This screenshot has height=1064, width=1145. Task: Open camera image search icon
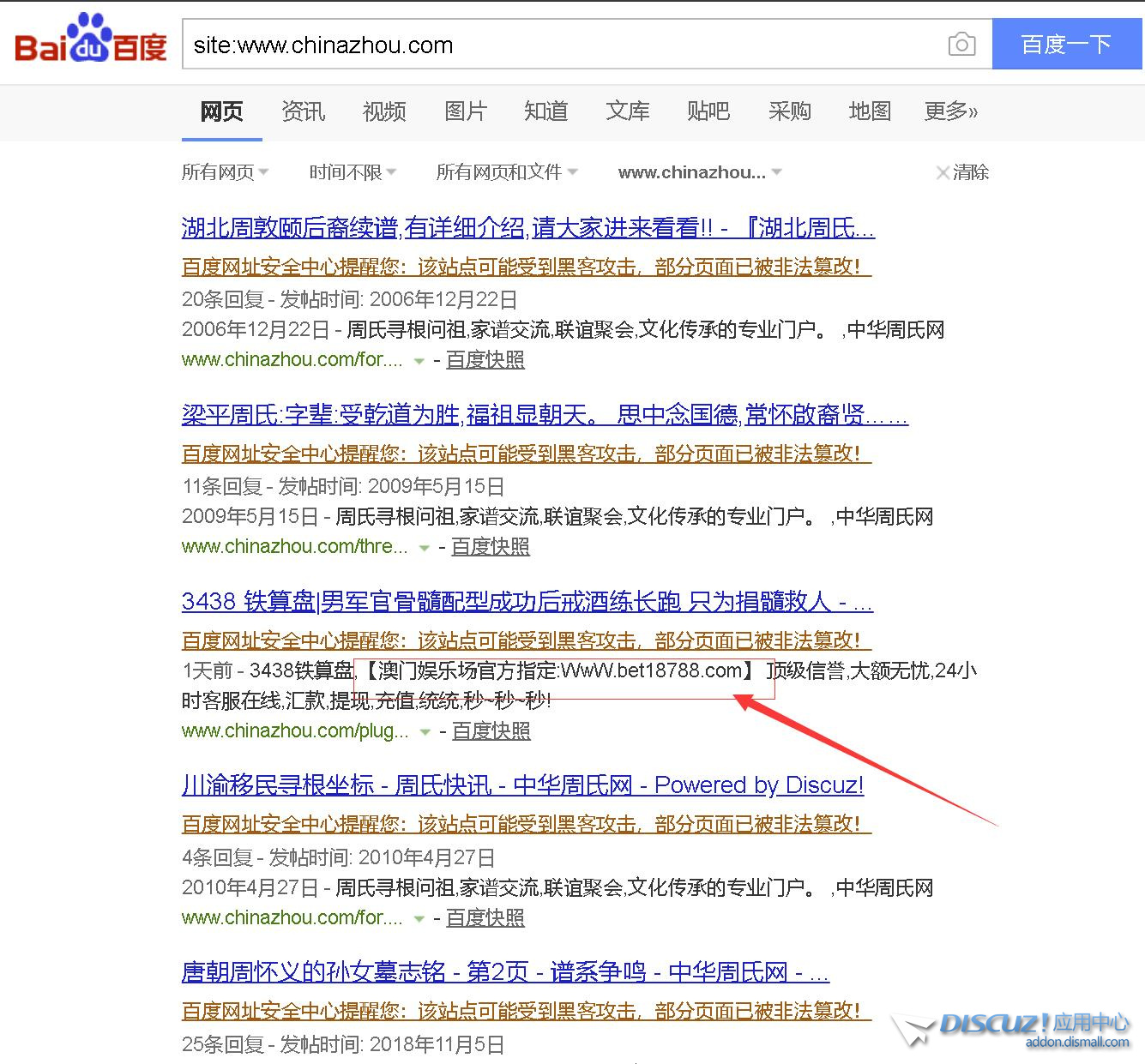(961, 45)
